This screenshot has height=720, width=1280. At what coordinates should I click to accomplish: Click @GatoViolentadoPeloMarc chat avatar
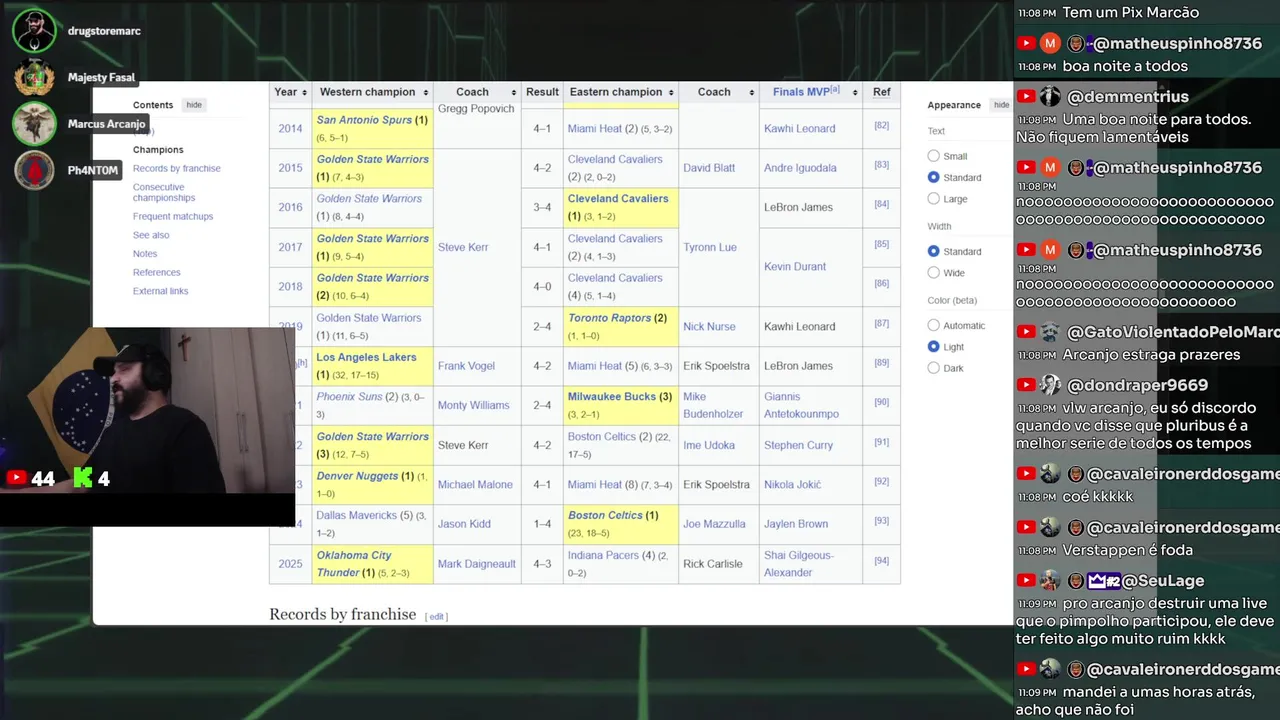coord(1050,332)
